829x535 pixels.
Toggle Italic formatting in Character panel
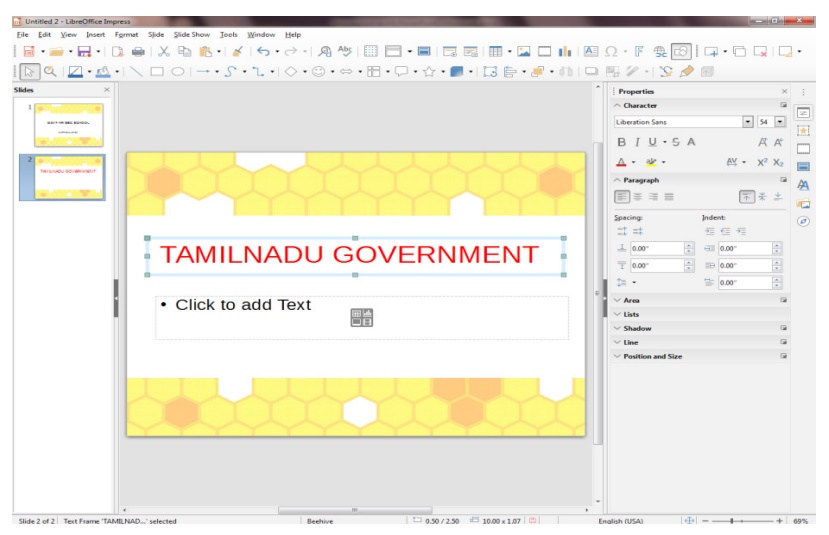(635, 142)
